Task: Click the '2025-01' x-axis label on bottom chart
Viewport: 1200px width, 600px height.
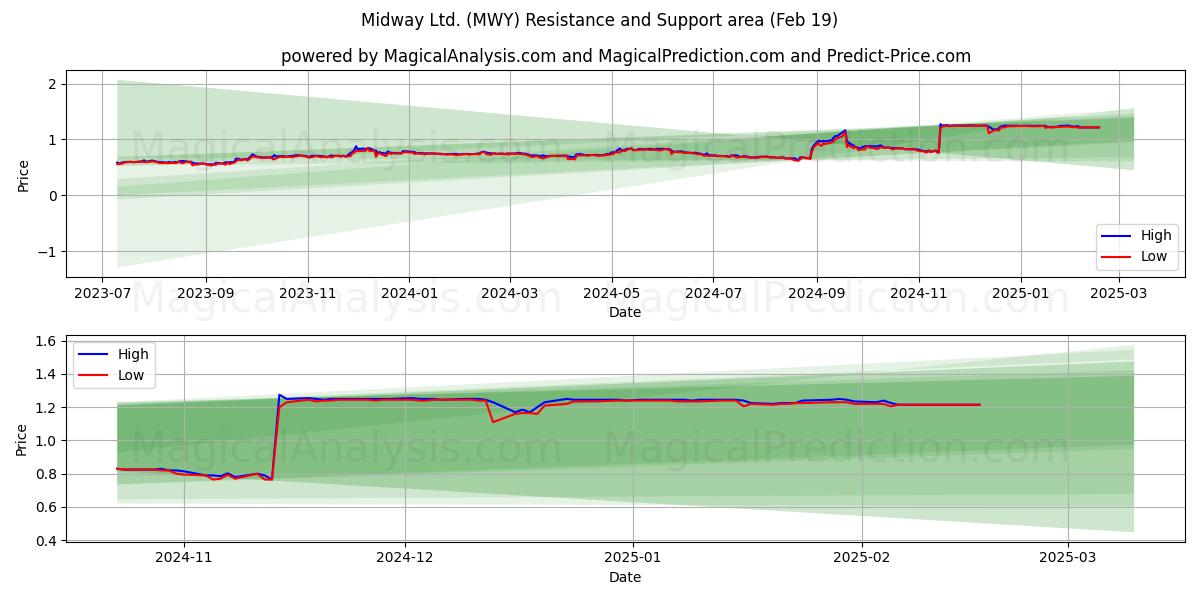Action: pyautogui.click(x=633, y=560)
